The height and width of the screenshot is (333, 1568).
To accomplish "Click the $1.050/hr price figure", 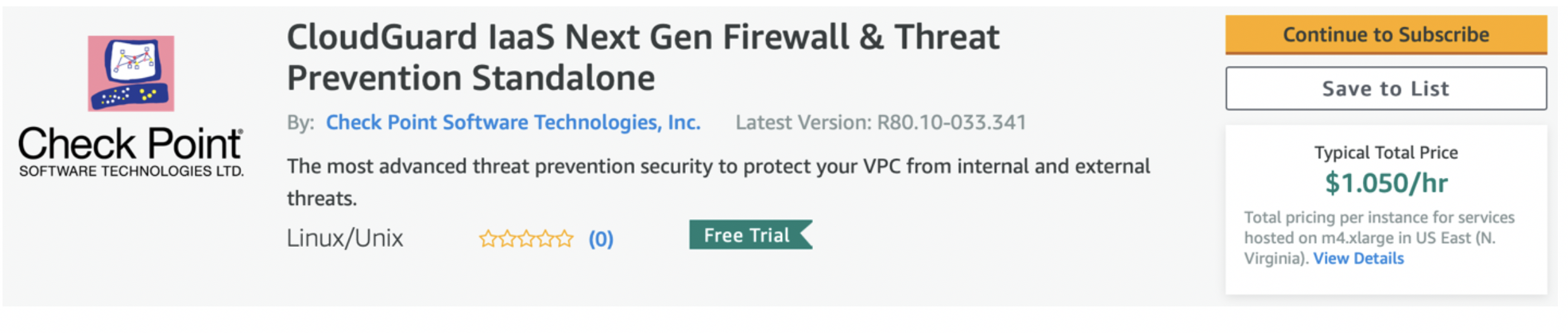I will click(1386, 184).
